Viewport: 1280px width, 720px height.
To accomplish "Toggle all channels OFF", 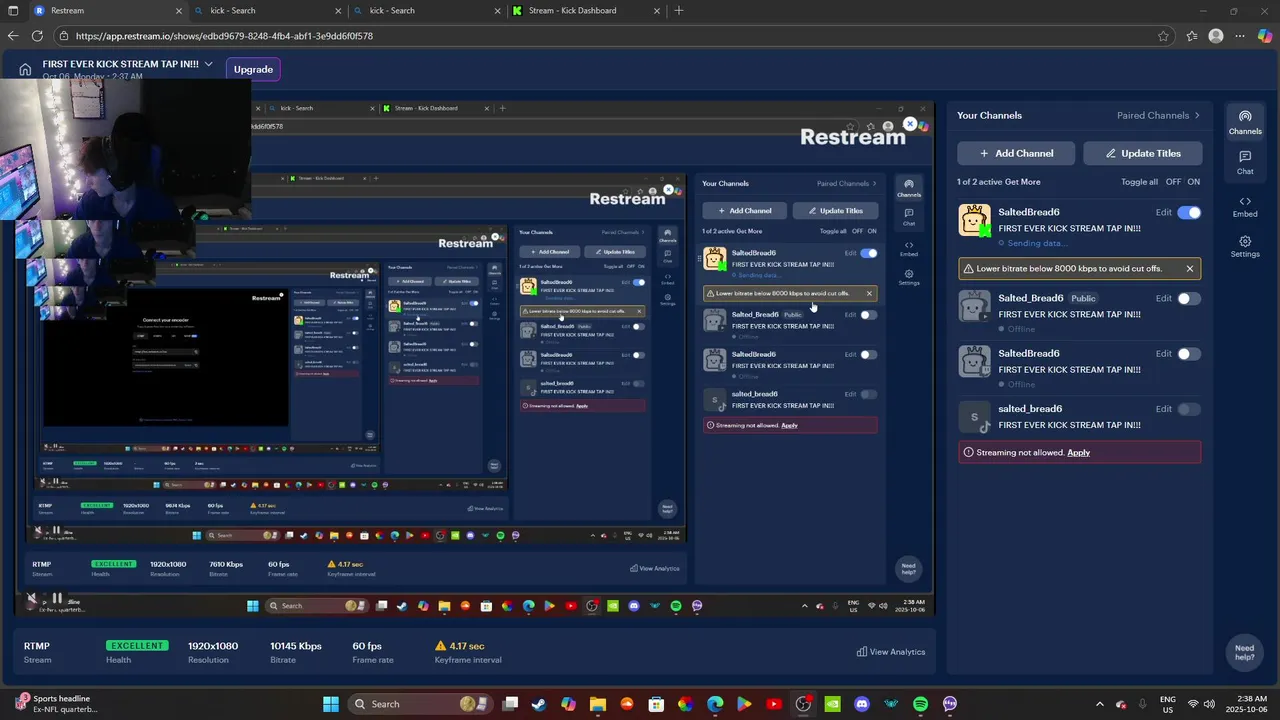I will tap(1173, 182).
